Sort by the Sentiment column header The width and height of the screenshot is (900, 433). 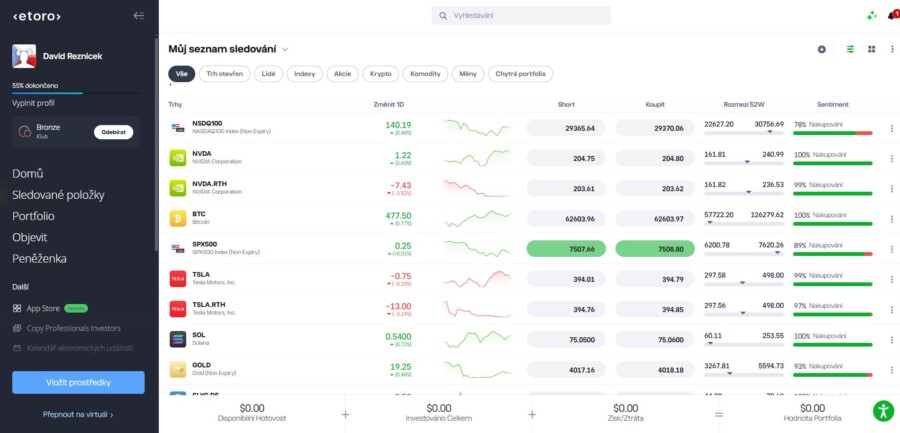point(832,105)
